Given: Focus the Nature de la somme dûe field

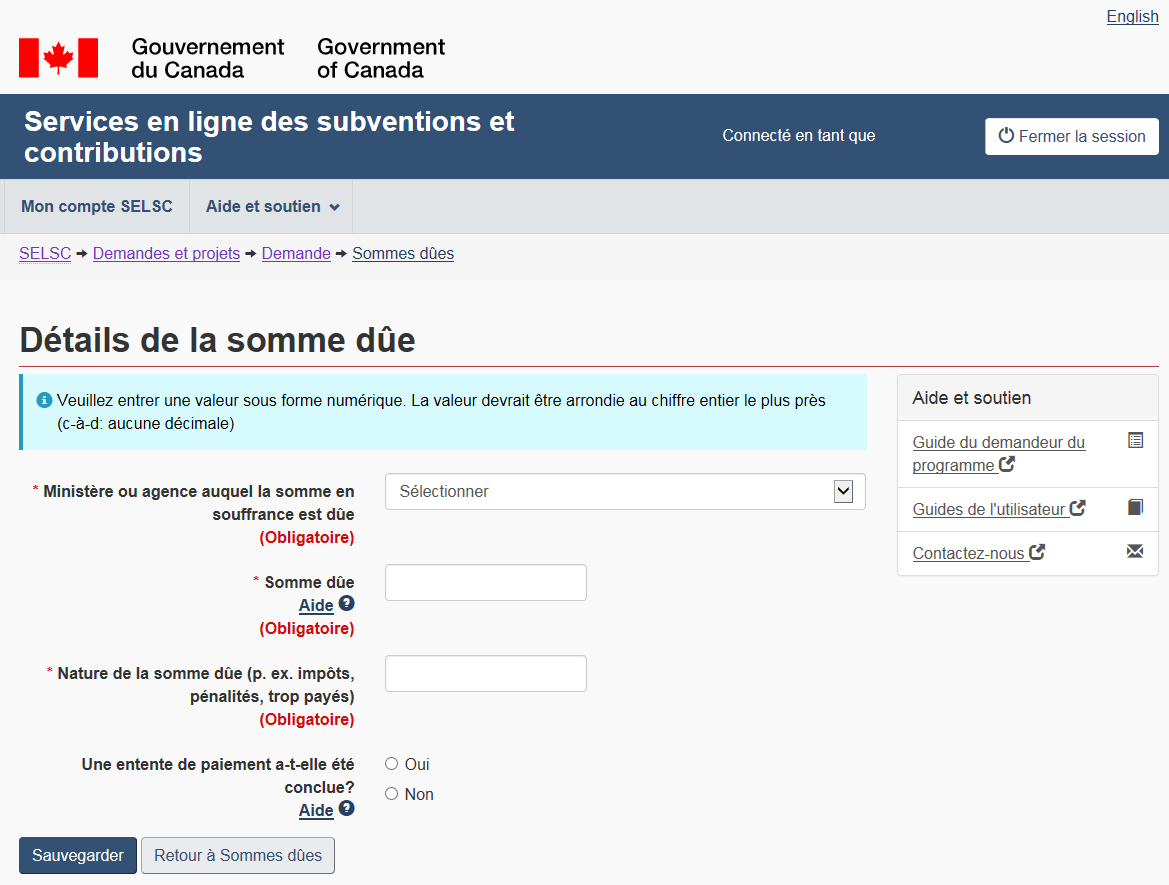Looking at the screenshot, I should [486, 674].
